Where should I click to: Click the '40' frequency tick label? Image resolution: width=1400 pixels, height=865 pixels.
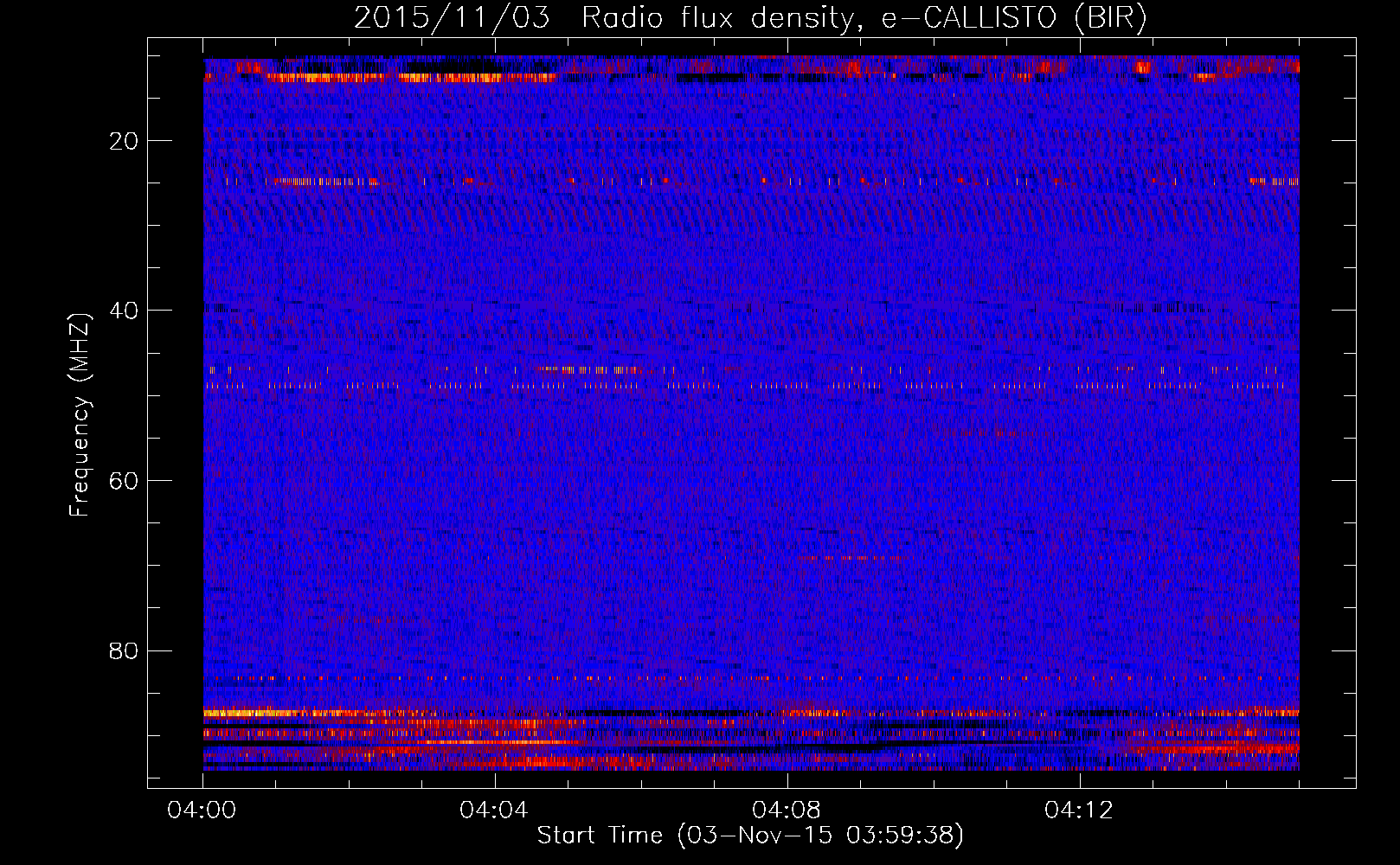coord(125,311)
